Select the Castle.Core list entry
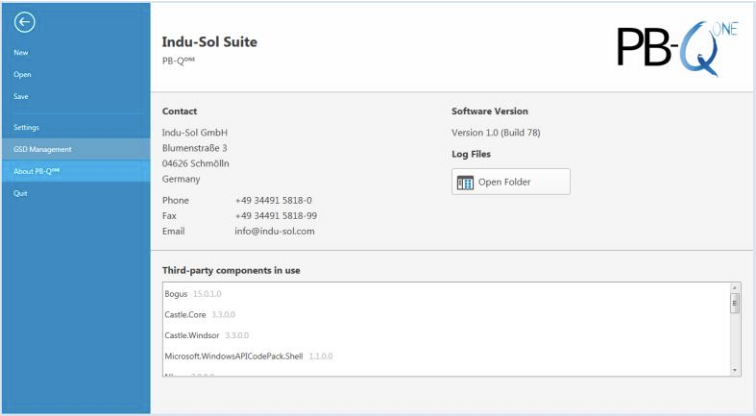Viewport: 756px width, 416px height. pos(187,314)
